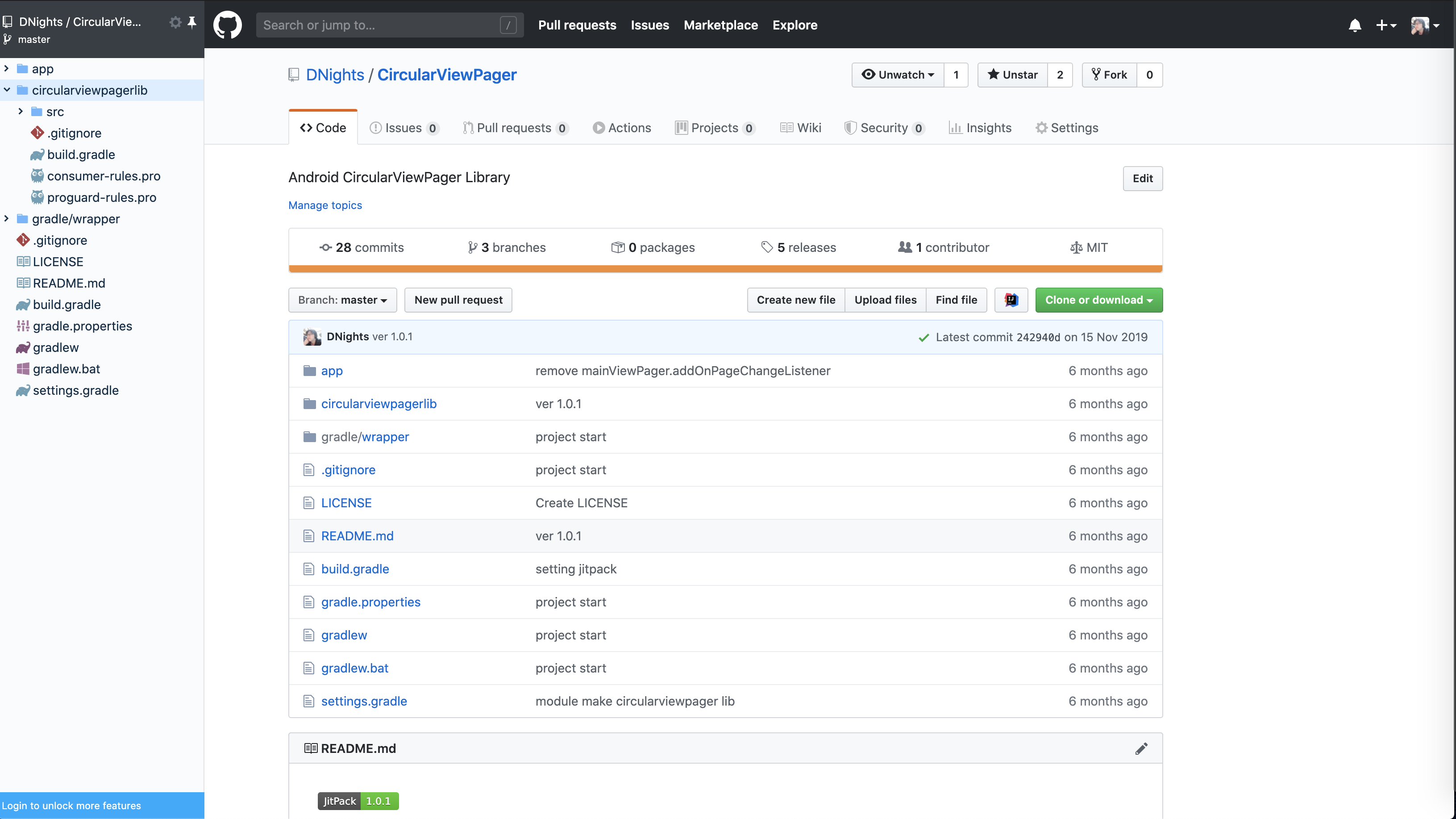
Task: Edit README.md with pencil icon
Action: click(1141, 748)
